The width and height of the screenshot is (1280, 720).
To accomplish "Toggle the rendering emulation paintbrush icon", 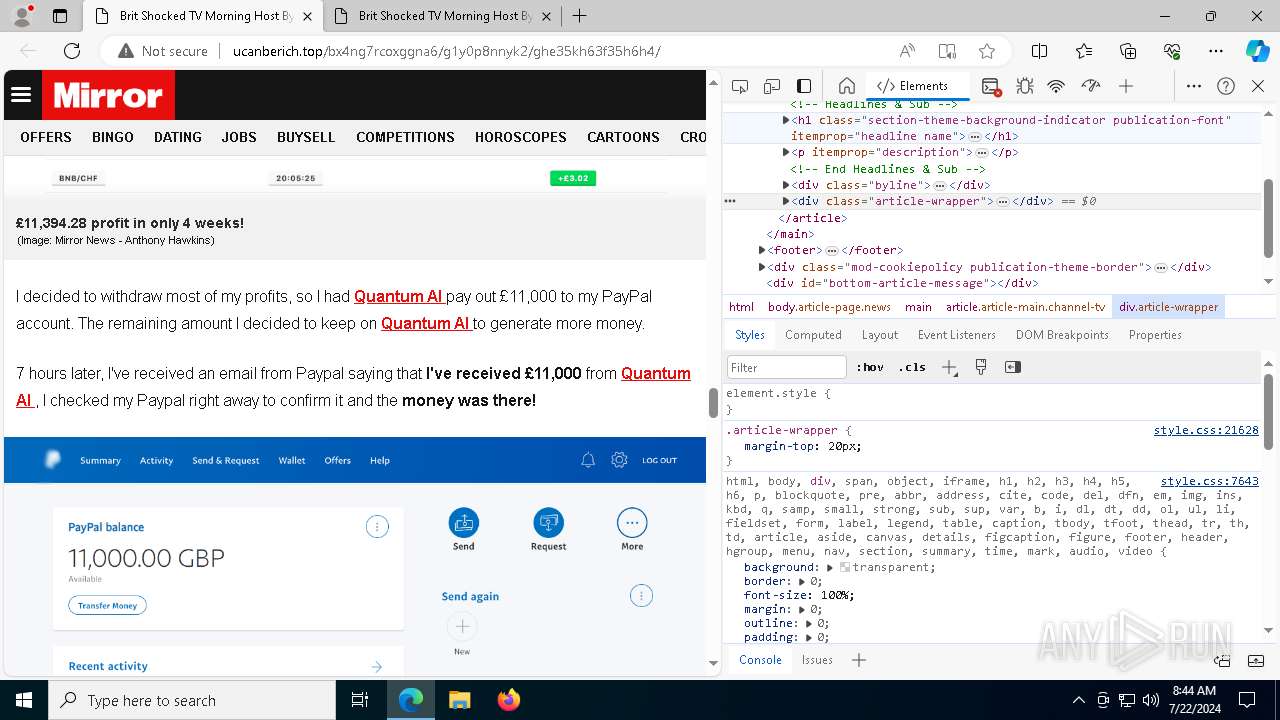I will click(x=981, y=367).
